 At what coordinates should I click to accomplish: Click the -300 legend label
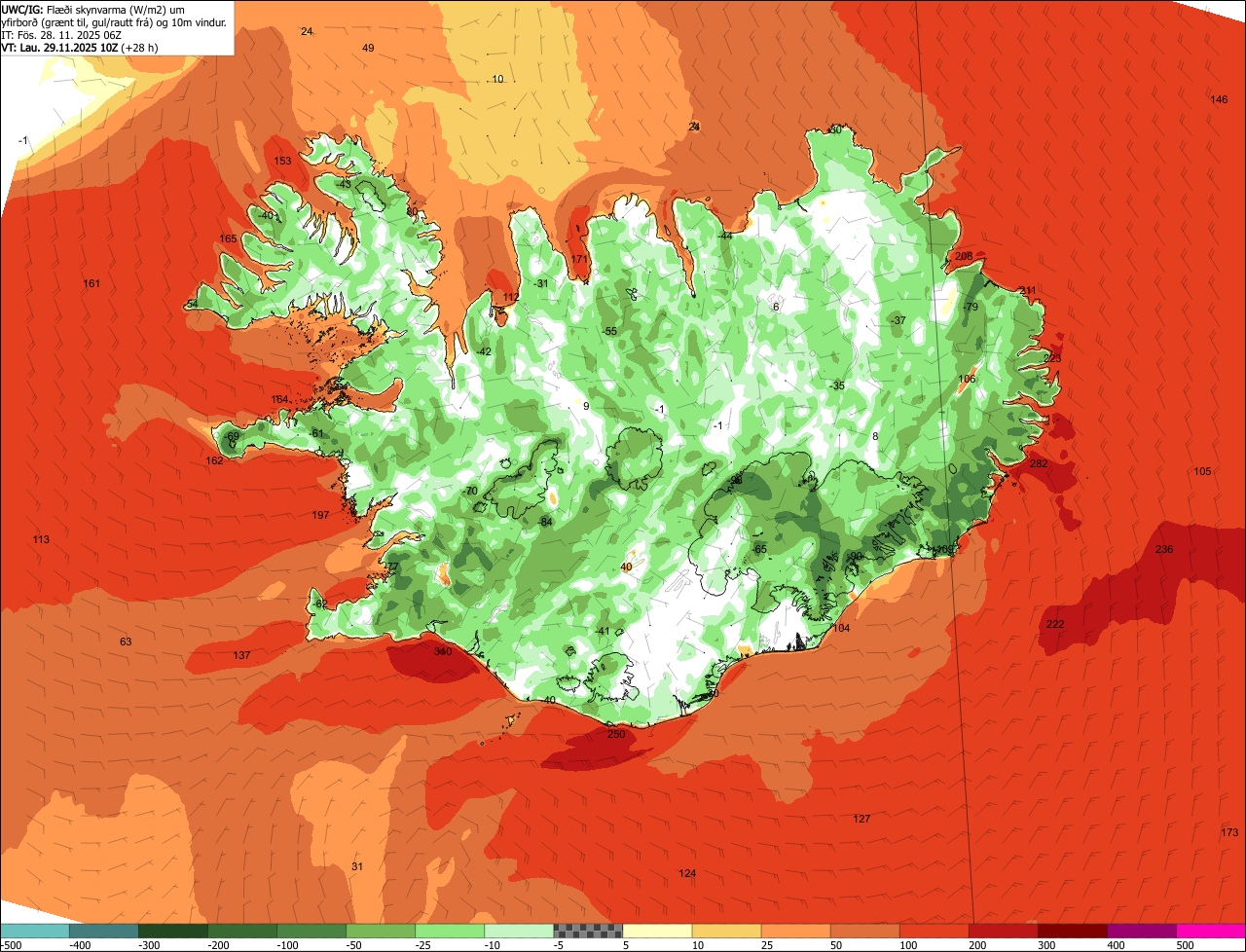(x=147, y=944)
